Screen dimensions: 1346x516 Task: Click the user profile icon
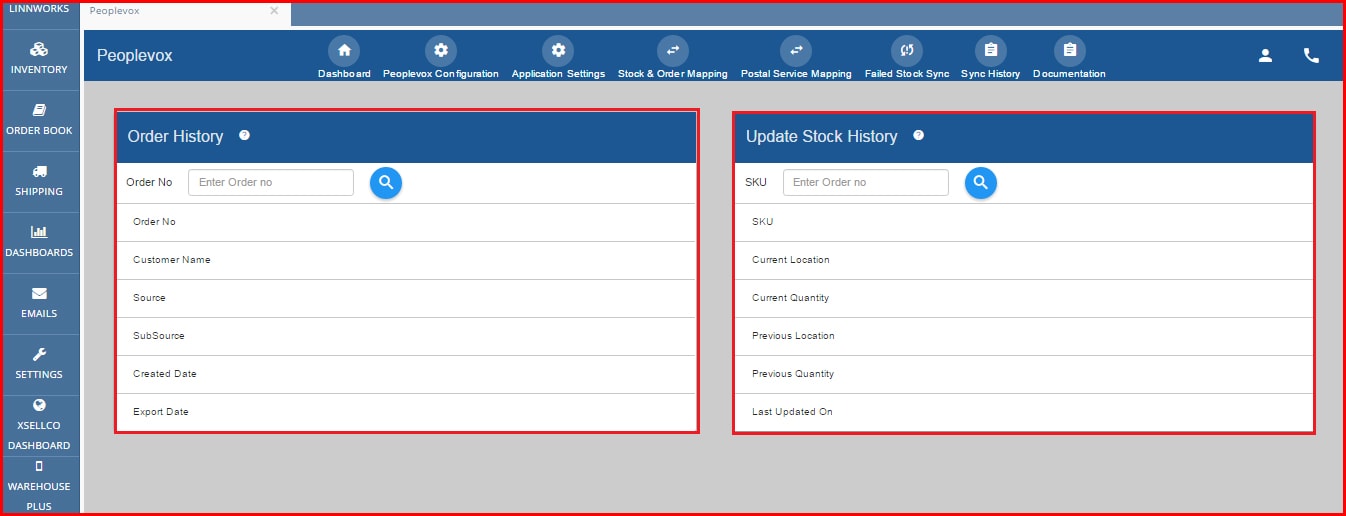[1265, 56]
